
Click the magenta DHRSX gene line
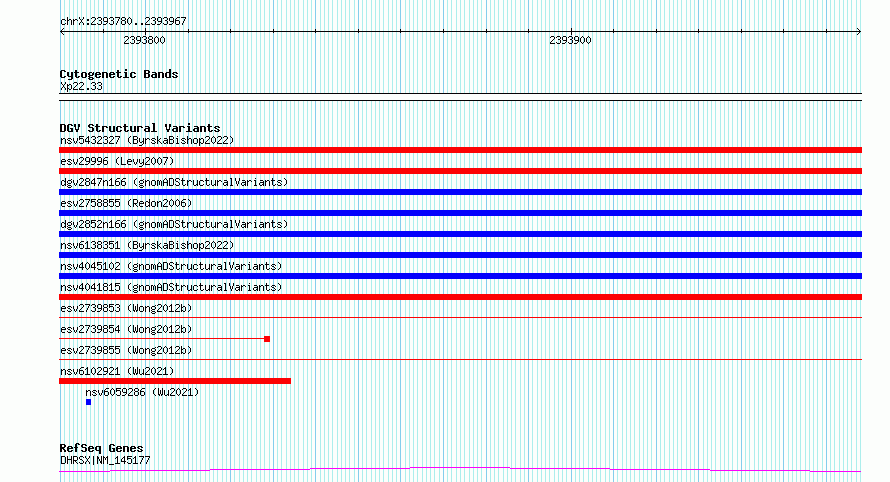pyautogui.click(x=460, y=470)
